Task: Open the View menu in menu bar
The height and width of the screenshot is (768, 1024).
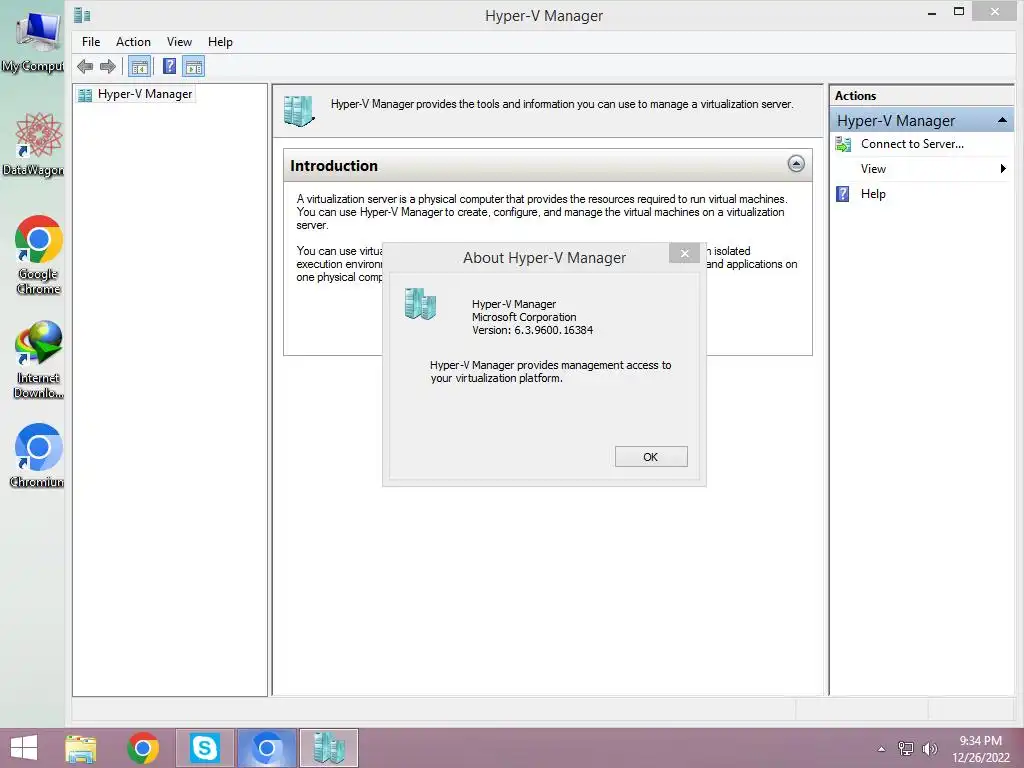Action: tap(179, 42)
